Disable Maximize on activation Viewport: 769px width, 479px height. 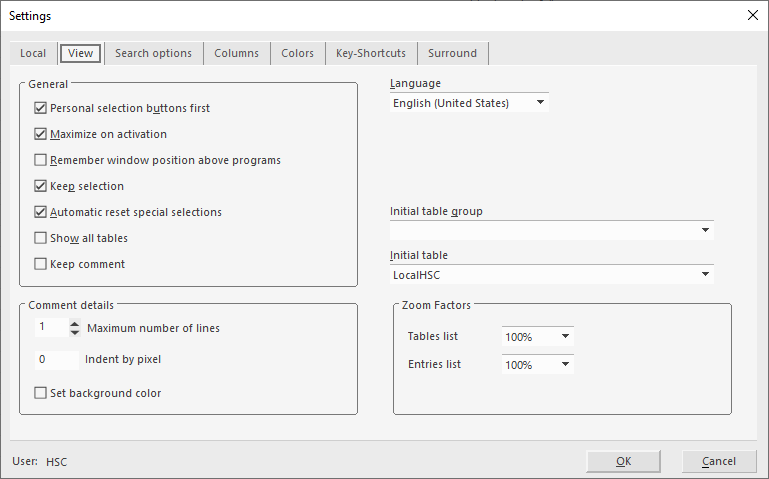(x=41, y=134)
